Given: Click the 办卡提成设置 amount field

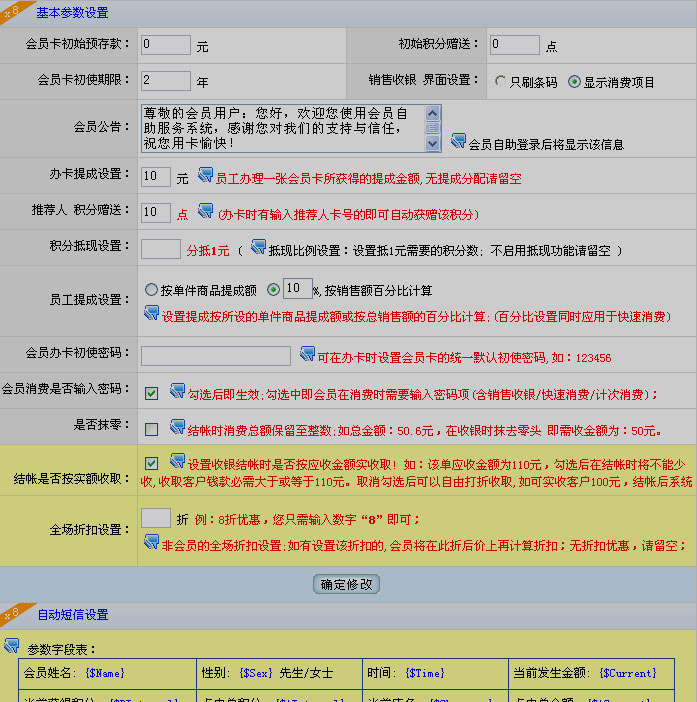Looking at the screenshot, I should tap(156, 177).
